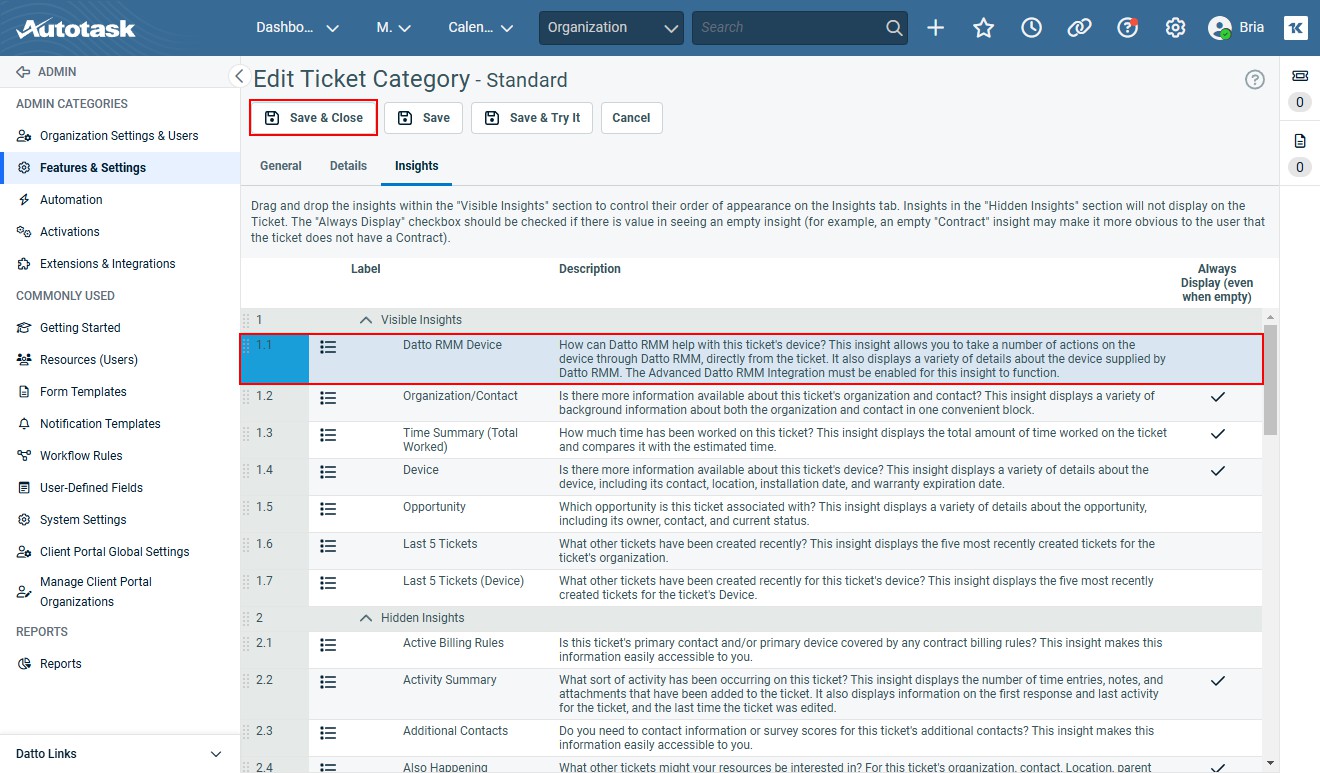This screenshot has width=1320, height=773.
Task: Click Save & Close button
Action: tap(314, 118)
